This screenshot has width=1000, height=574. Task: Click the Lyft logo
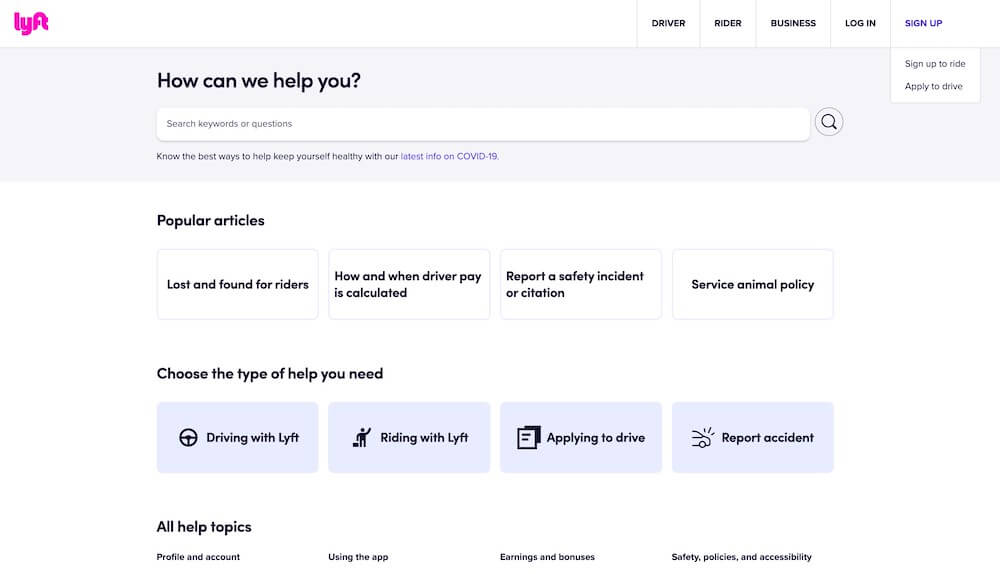pos(31,23)
